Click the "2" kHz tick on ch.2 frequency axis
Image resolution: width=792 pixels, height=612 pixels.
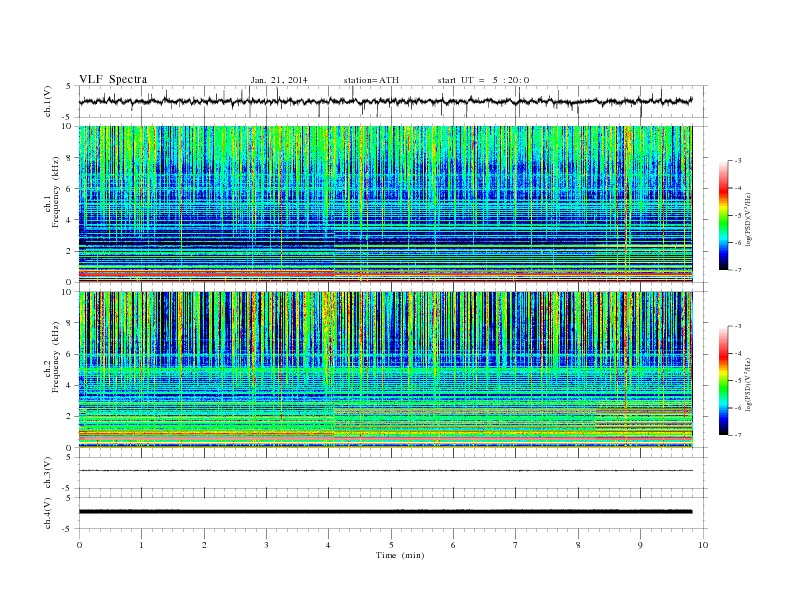point(69,417)
